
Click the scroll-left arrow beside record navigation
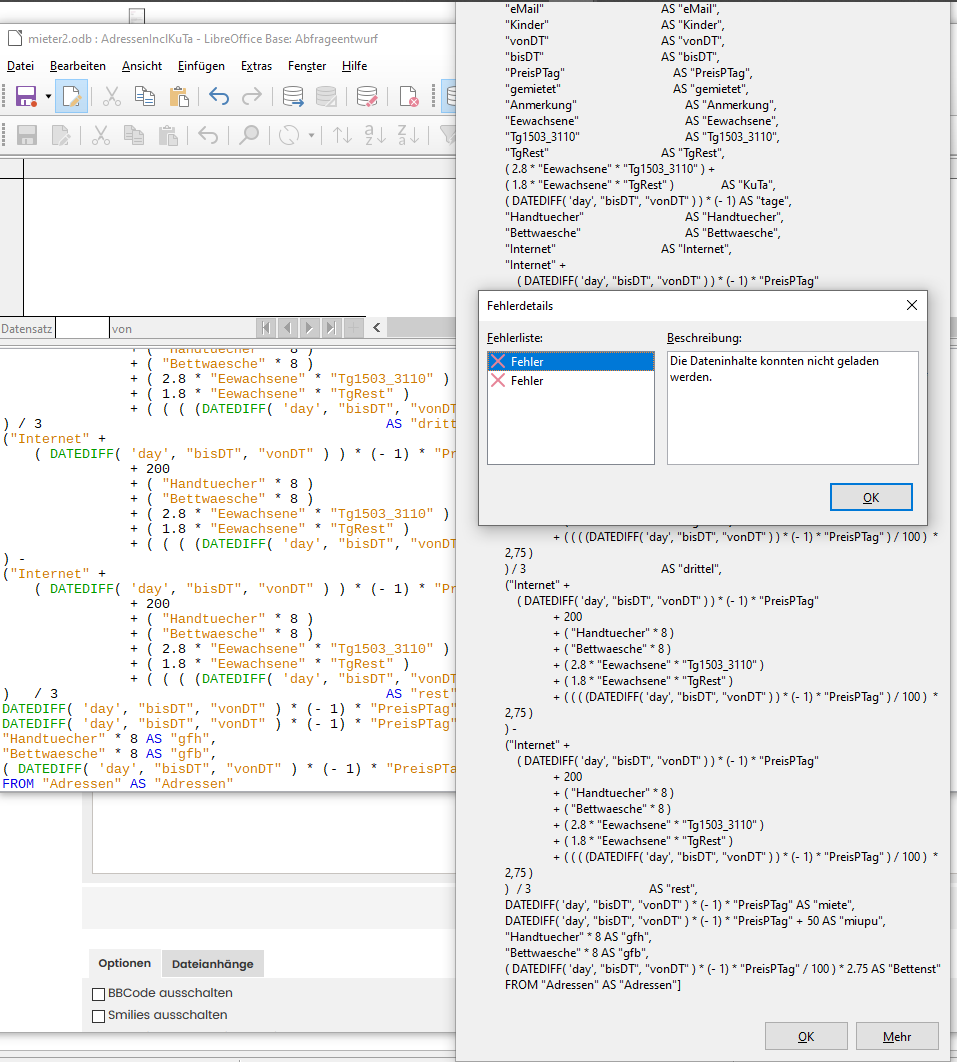[x=377, y=328]
